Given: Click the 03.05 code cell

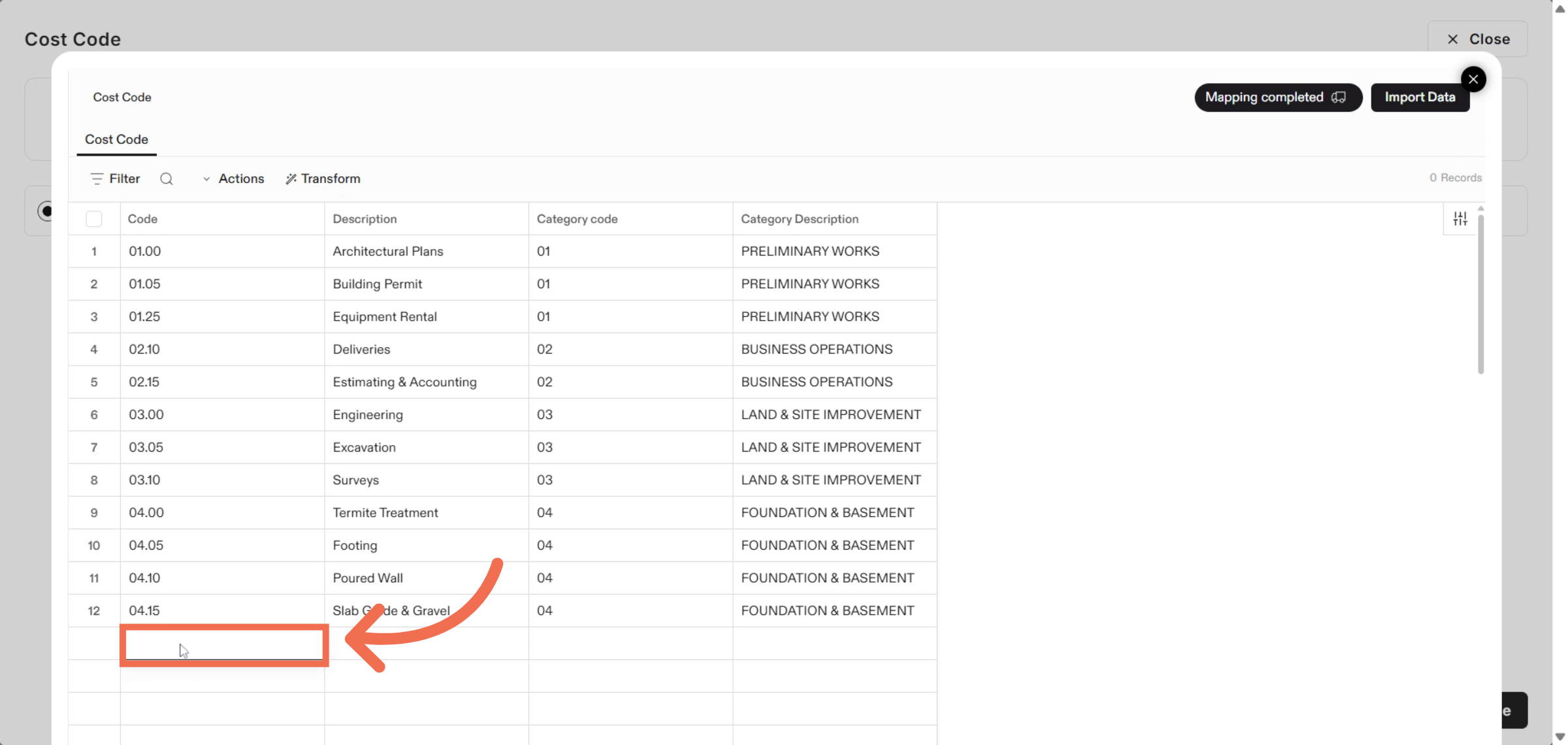Looking at the screenshot, I should click(x=146, y=448).
